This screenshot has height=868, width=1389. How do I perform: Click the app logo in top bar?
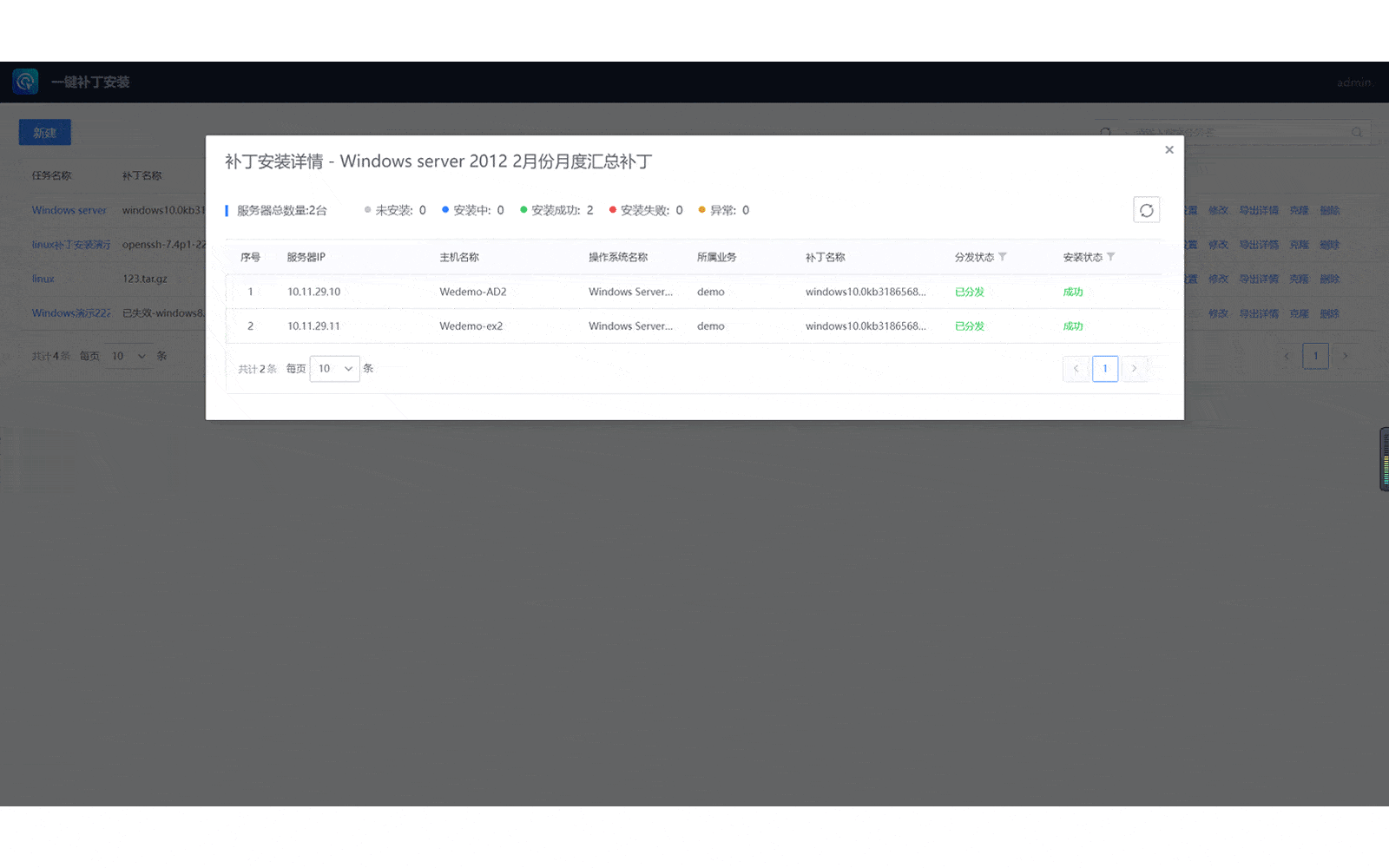(x=25, y=82)
